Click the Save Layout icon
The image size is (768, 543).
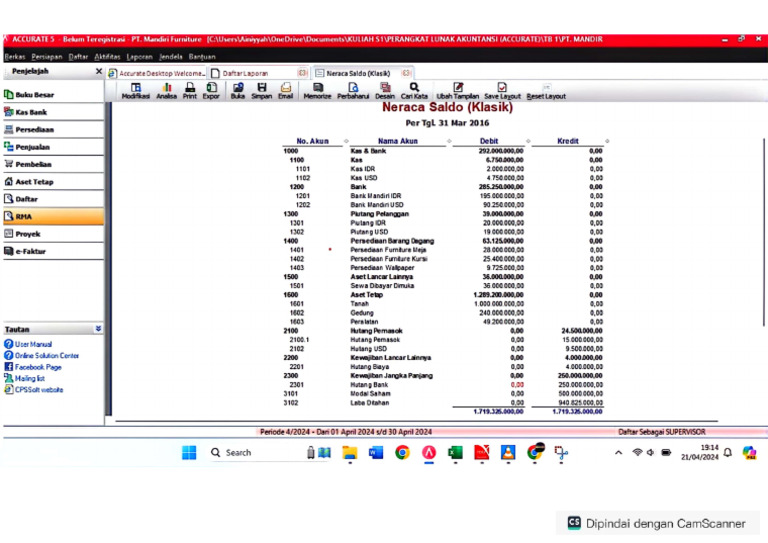503,91
